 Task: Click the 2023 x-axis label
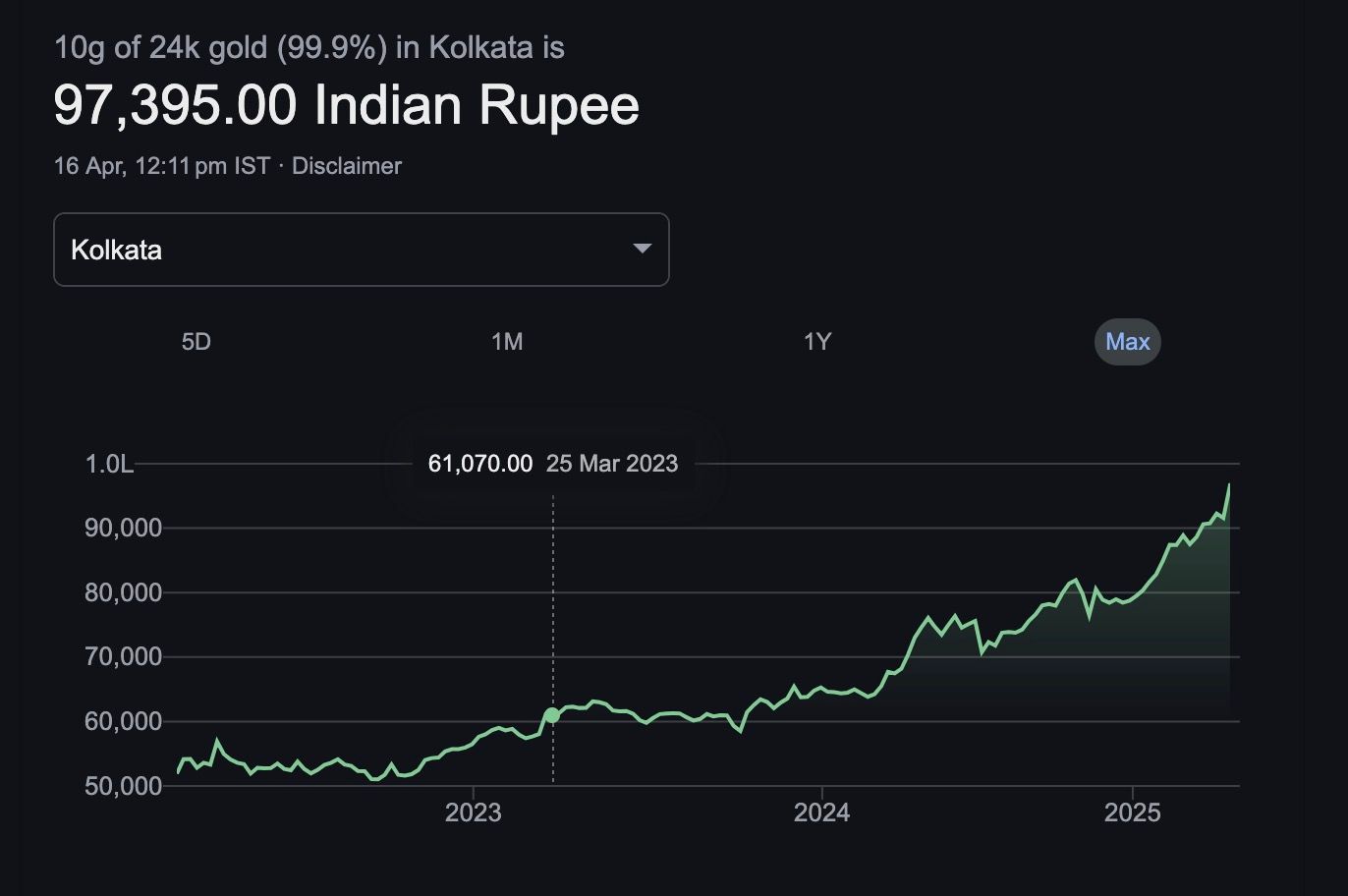473,812
